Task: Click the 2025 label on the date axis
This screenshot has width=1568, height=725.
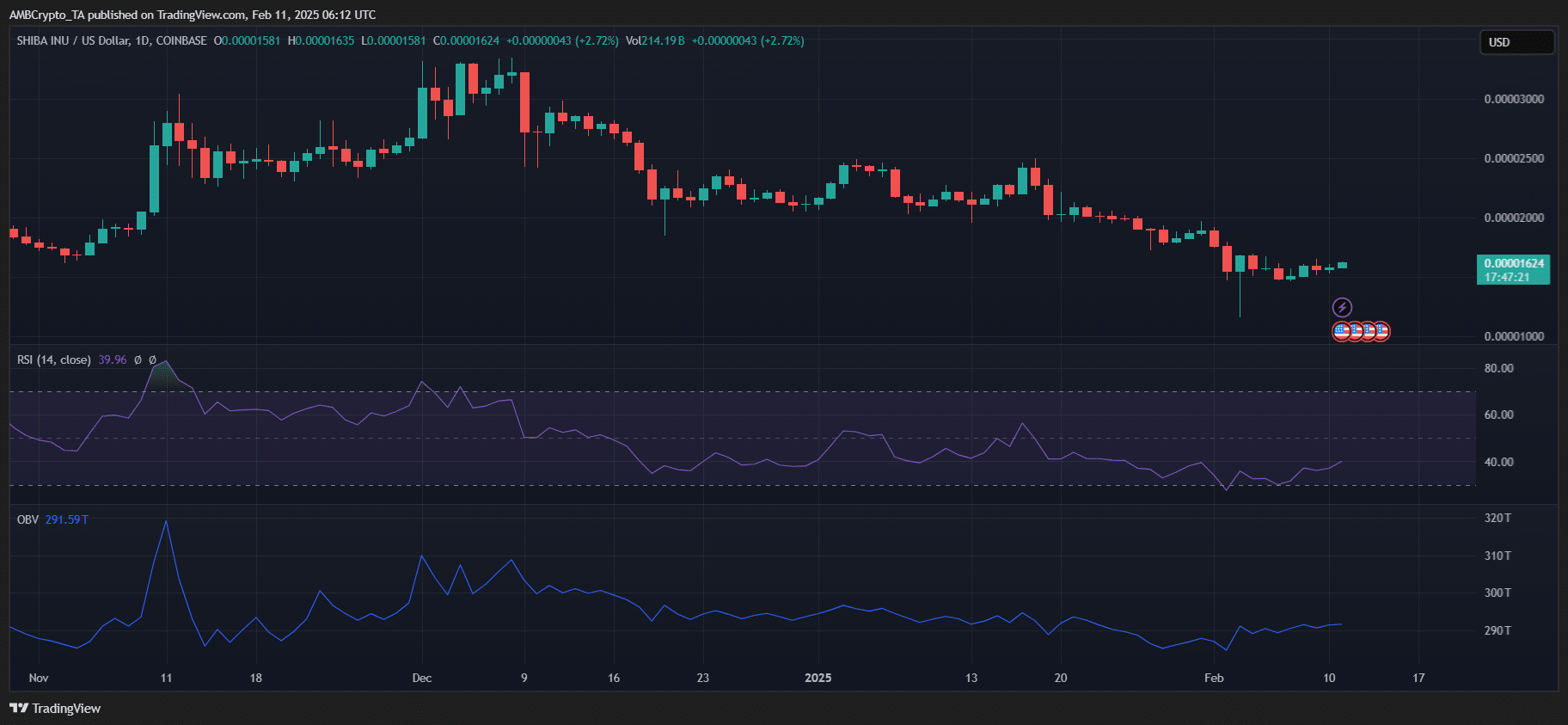Action: pyautogui.click(x=818, y=678)
